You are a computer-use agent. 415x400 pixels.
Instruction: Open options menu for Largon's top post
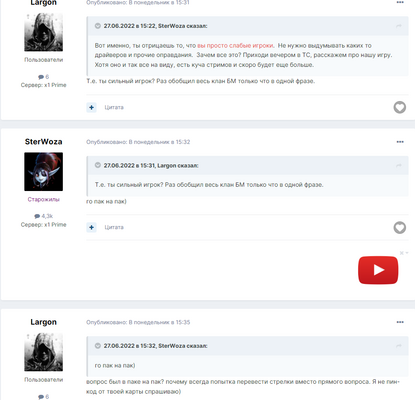[400, 2]
